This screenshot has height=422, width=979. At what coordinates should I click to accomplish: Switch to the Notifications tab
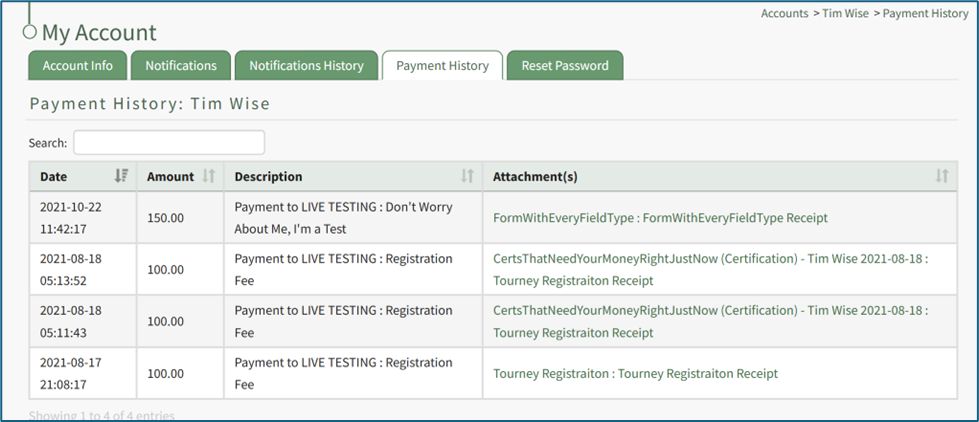(181, 66)
